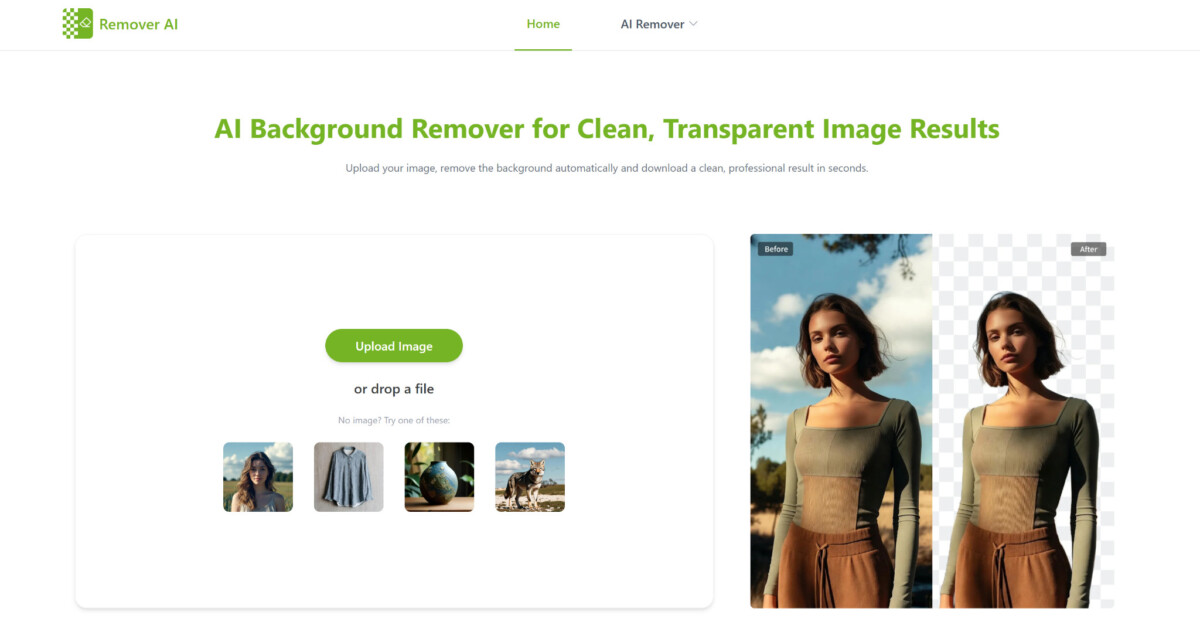Click the "or drop a file" text
Image resolution: width=1200 pixels, height=632 pixels.
[394, 389]
